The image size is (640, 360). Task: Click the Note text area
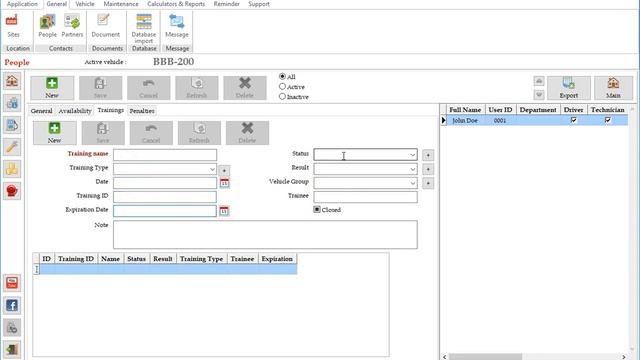coord(265,235)
